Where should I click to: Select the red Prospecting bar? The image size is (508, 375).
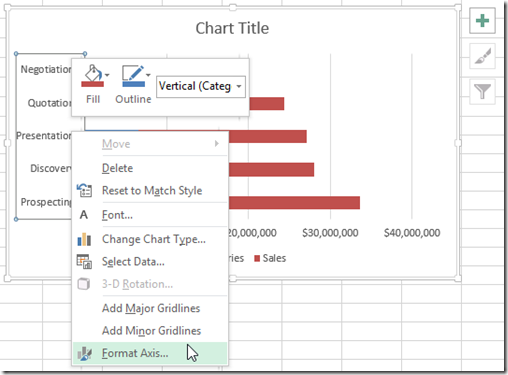tap(294, 203)
